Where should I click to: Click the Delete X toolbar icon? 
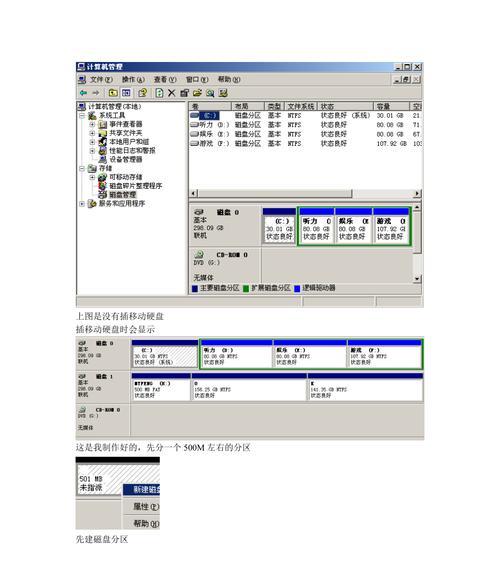click(171, 93)
